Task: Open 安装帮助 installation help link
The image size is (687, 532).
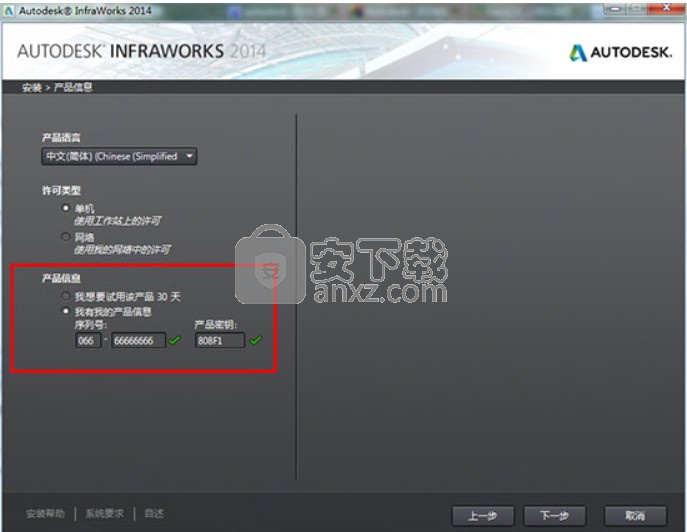Action: 45,514
